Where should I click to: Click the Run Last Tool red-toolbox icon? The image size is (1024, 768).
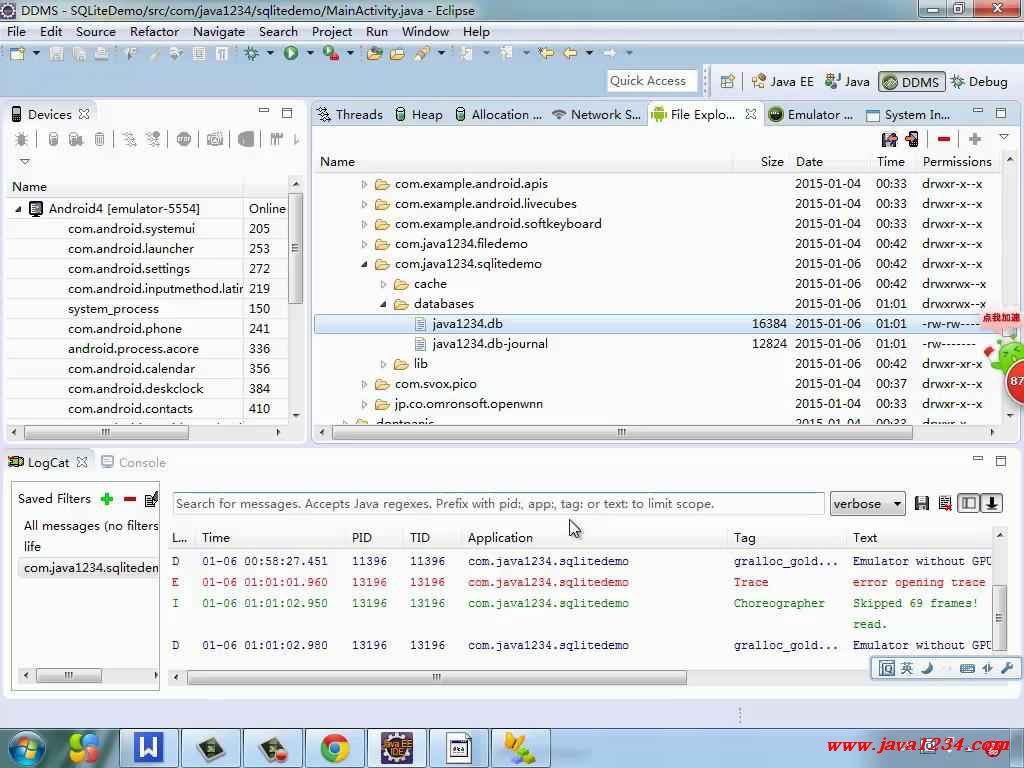330,53
